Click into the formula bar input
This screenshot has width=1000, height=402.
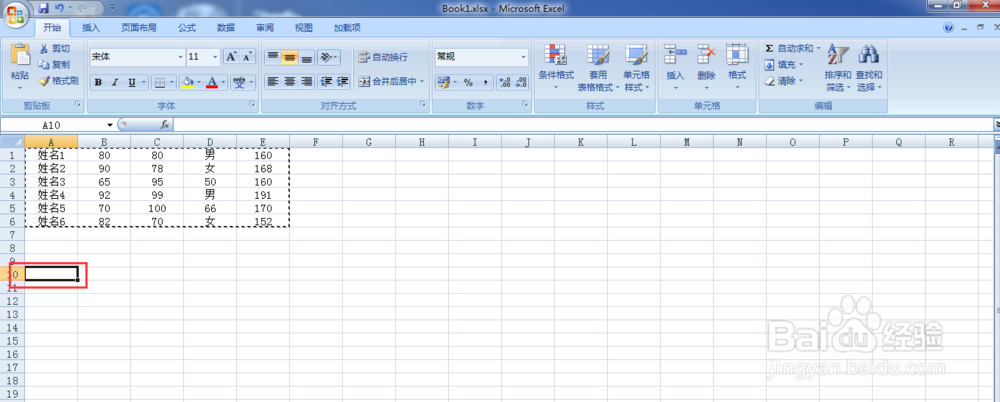coord(583,124)
